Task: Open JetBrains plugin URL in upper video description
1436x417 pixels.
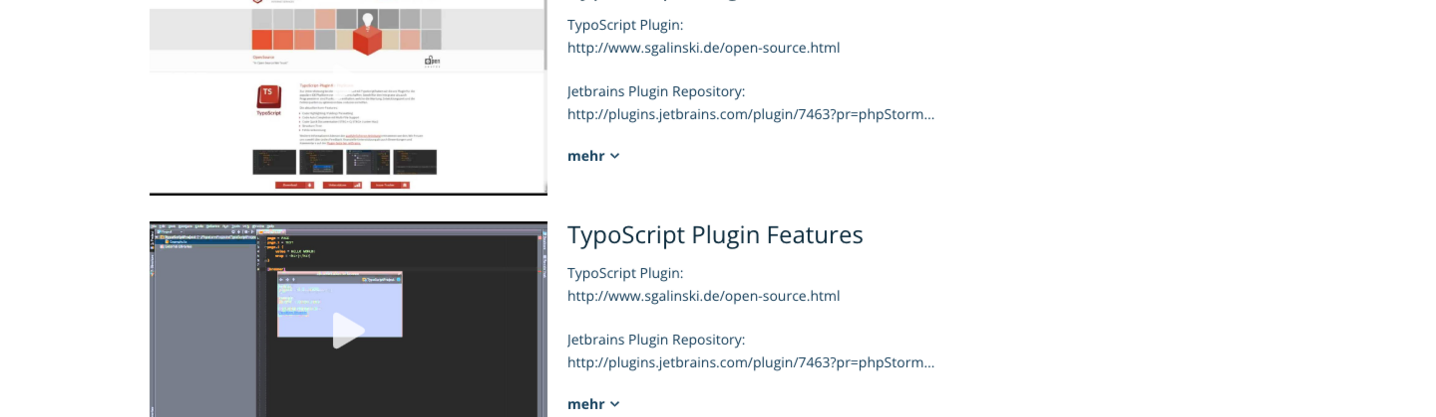Action: click(x=750, y=114)
